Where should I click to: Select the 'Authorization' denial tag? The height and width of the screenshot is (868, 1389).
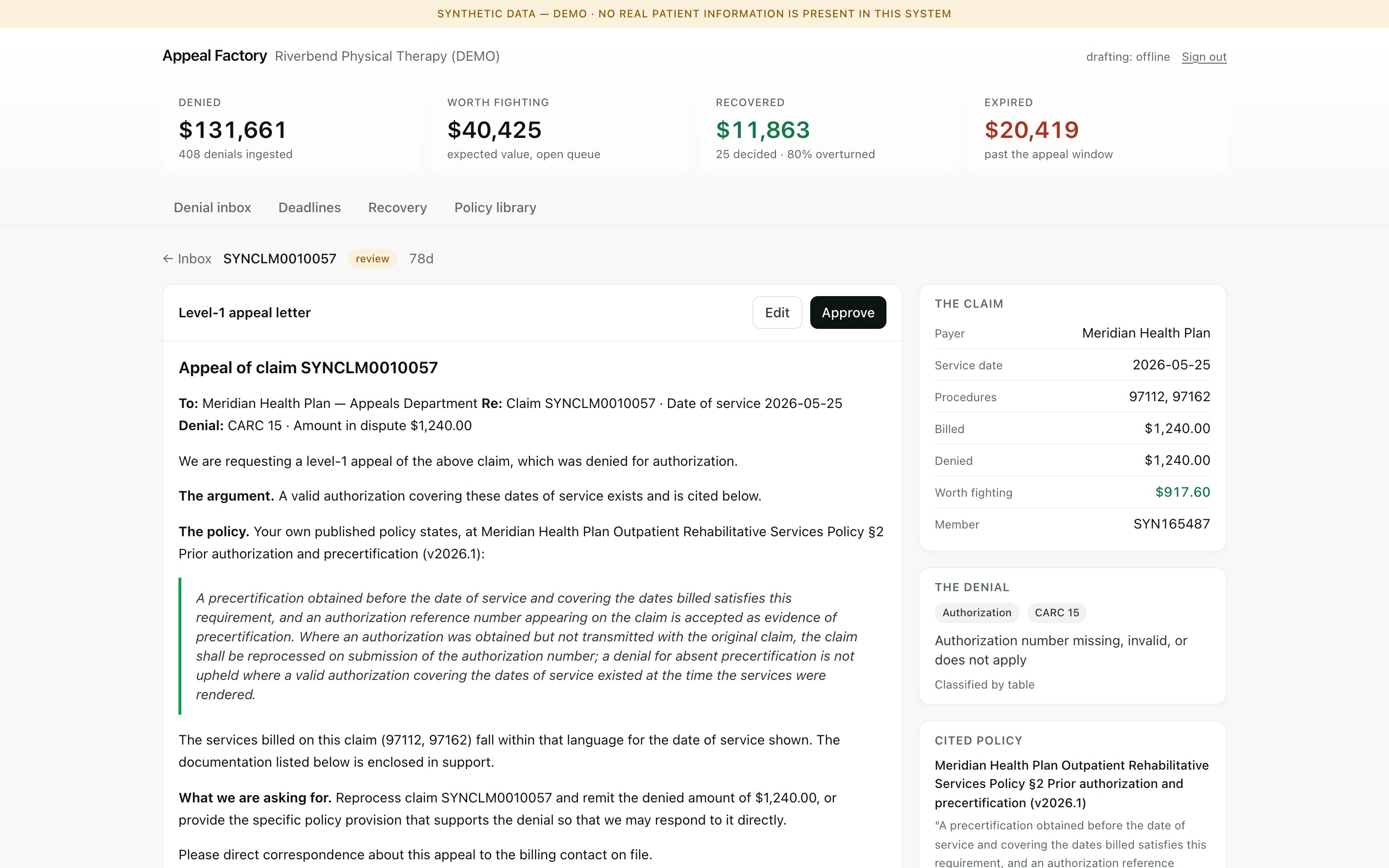pos(976,612)
